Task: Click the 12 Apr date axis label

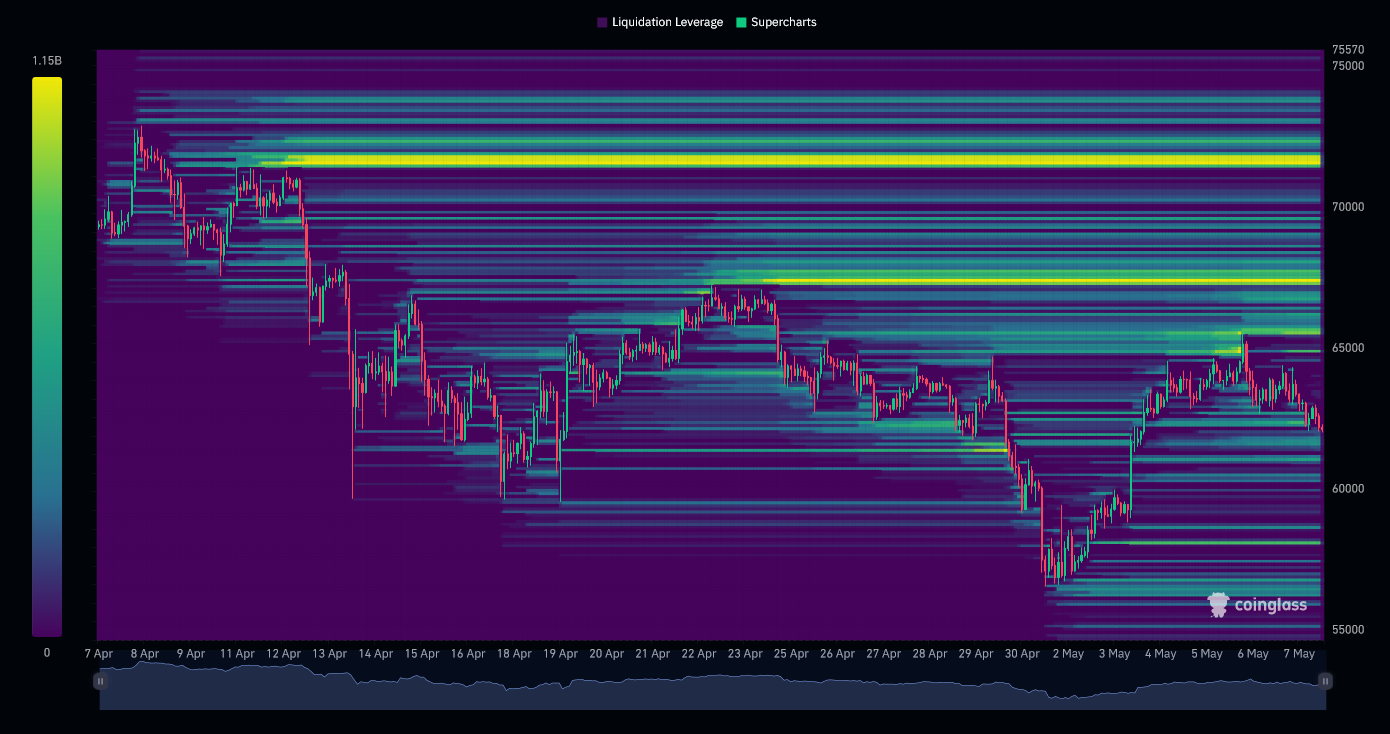Action: click(283, 654)
